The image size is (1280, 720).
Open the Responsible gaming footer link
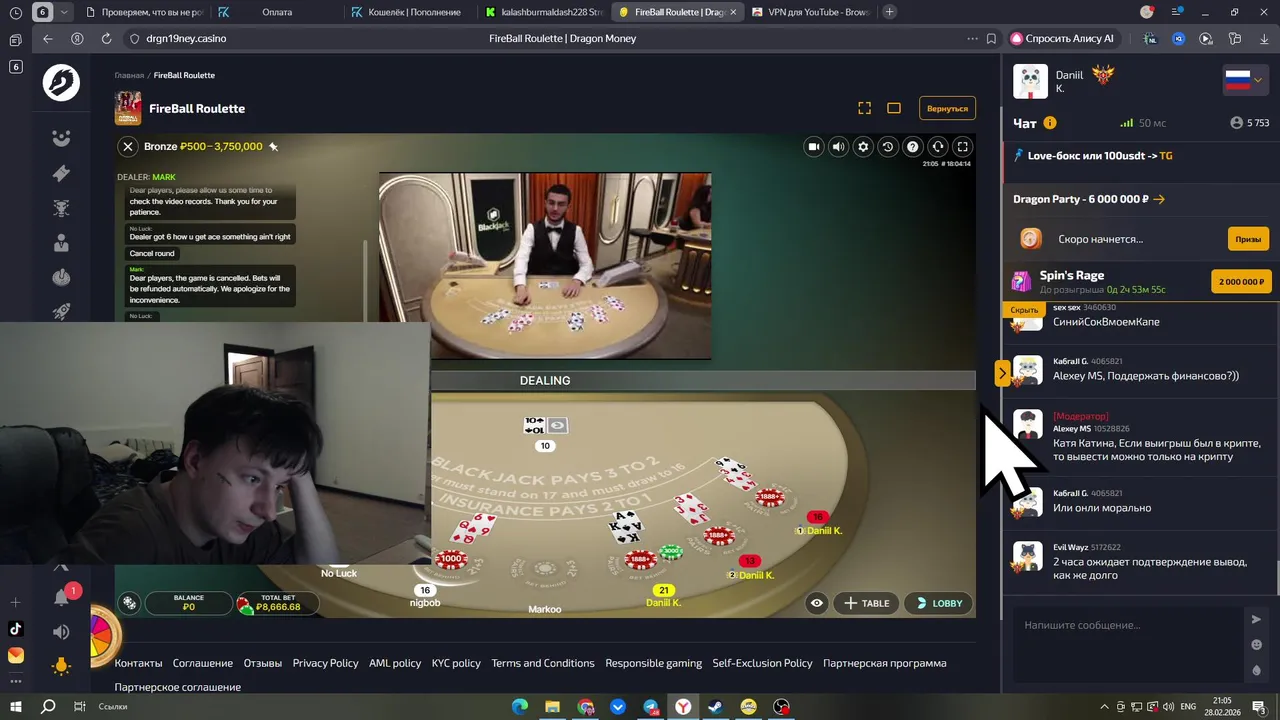[653, 663]
